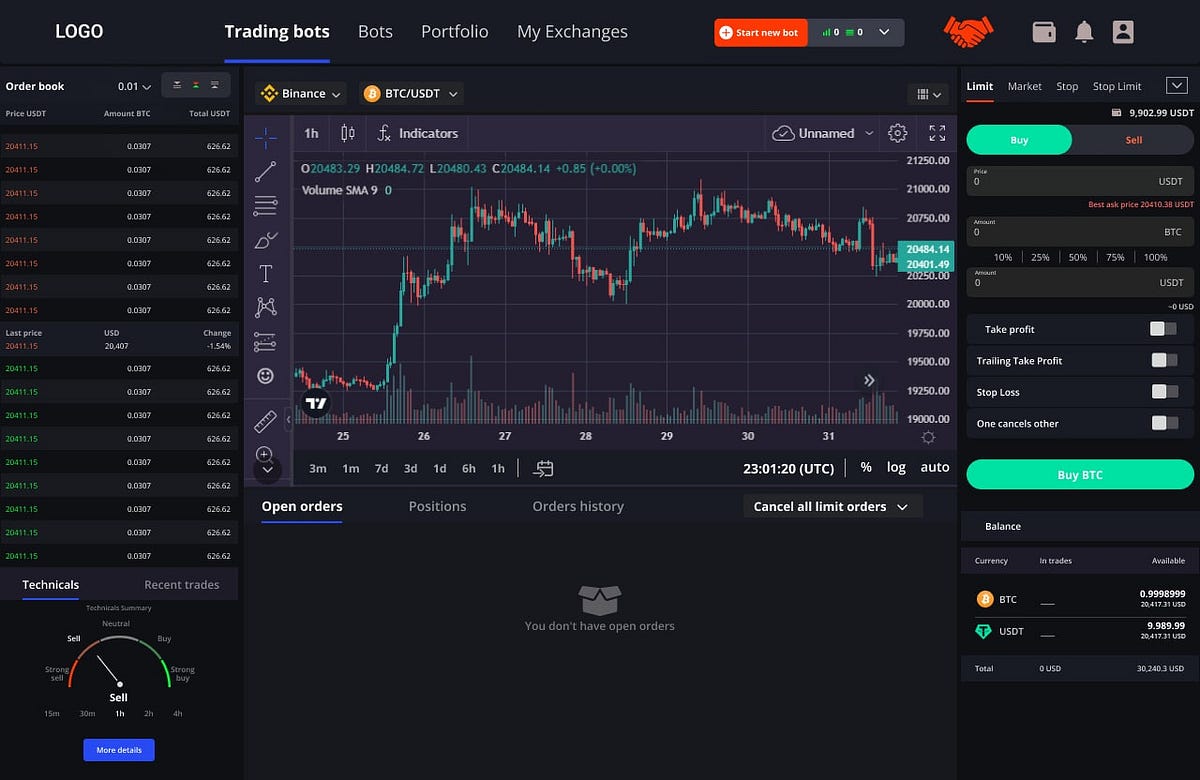Enable the Take profit toggle
This screenshot has height=780, width=1200.
(1163, 329)
